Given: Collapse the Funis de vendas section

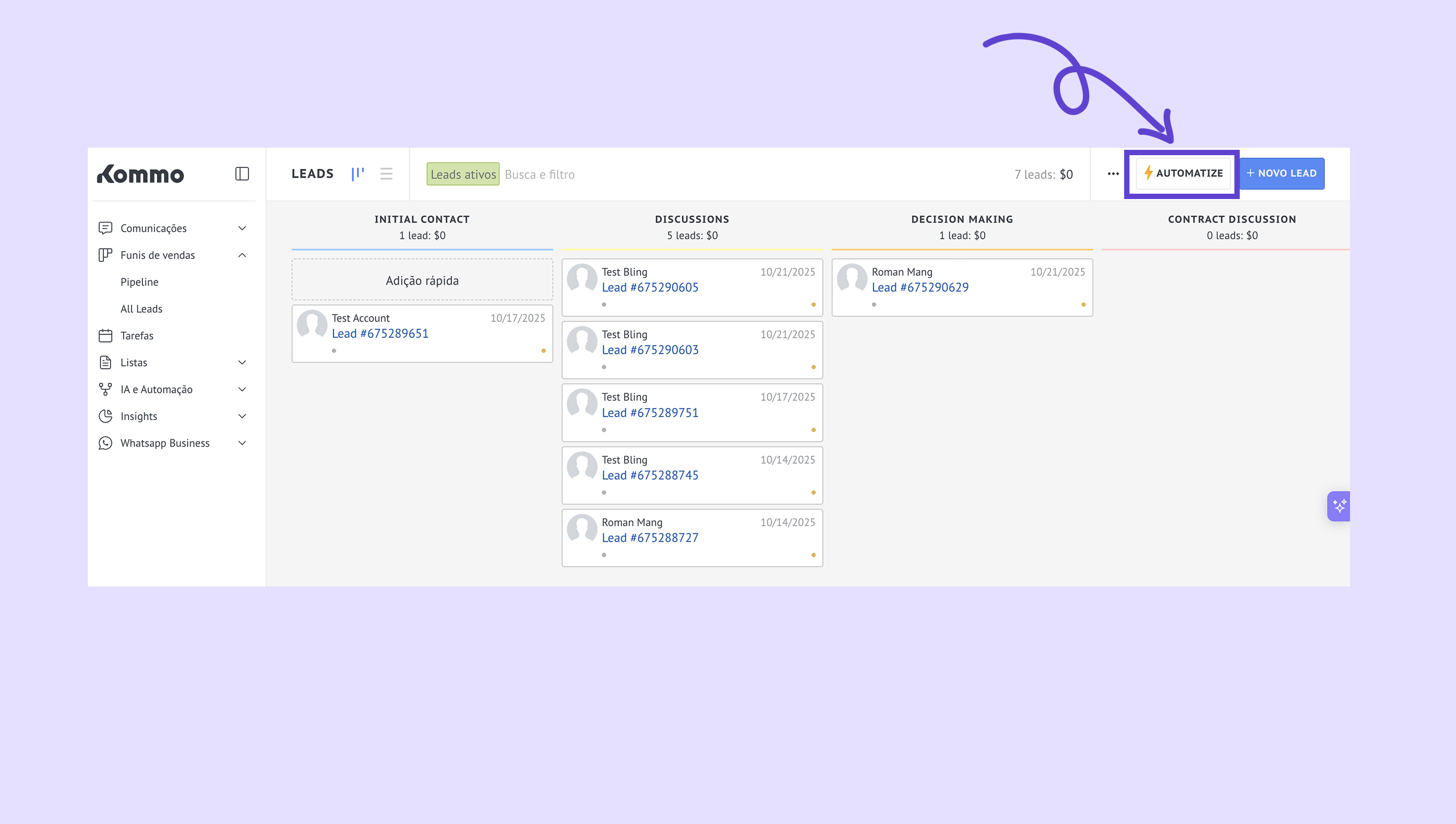Looking at the screenshot, I should pyautogui.click(x=242, y=255).
